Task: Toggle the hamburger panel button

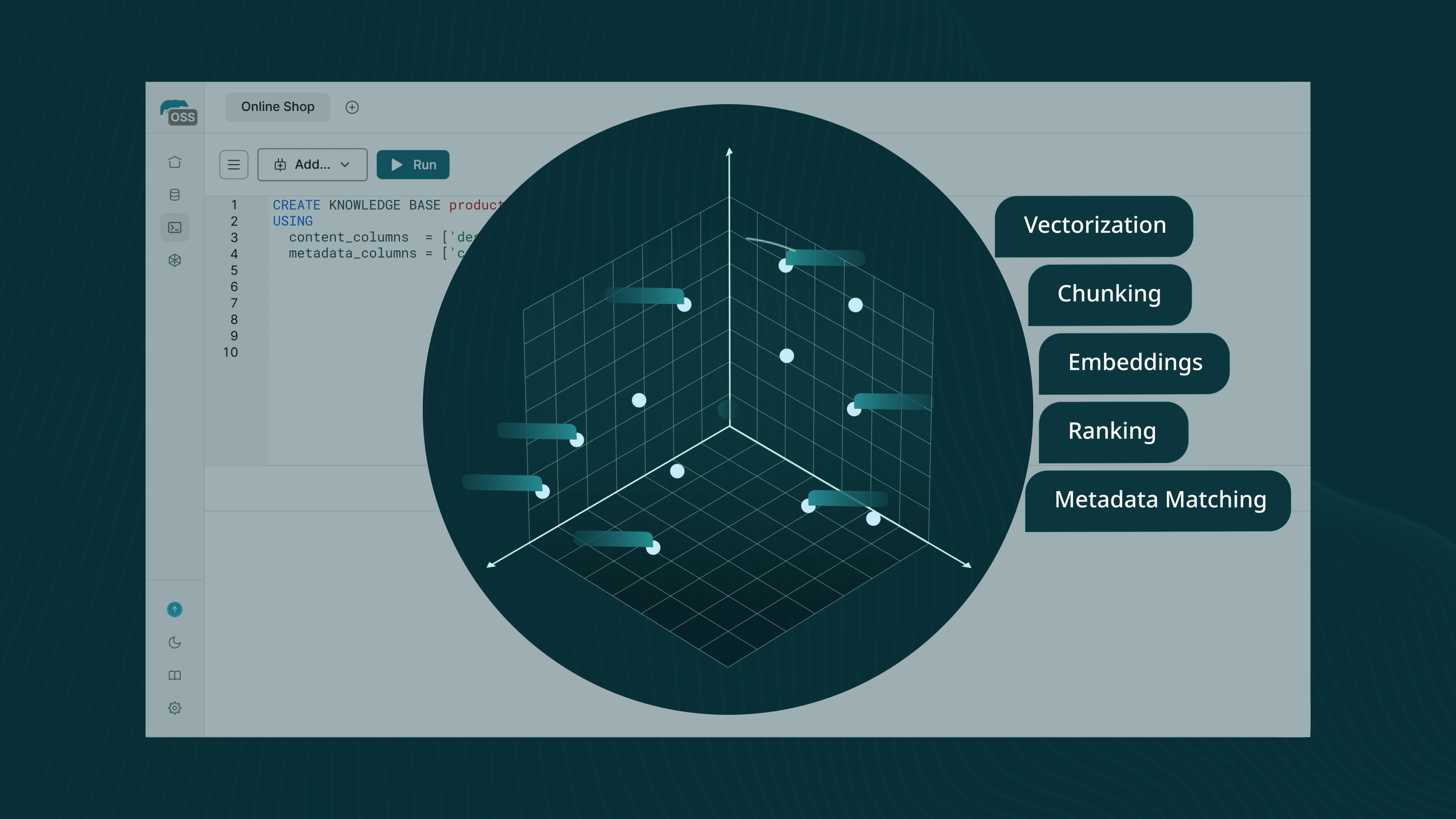Action: [234, 165]
